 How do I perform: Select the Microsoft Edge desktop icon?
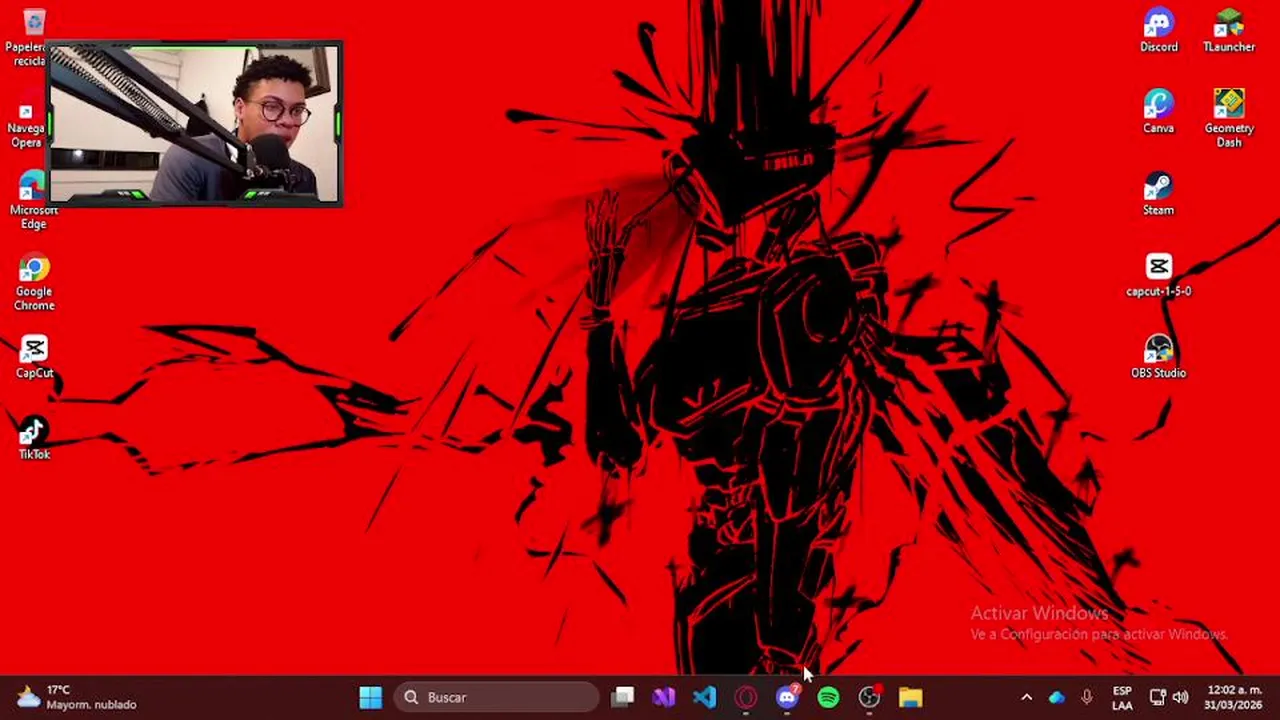[x=34, y=200]
